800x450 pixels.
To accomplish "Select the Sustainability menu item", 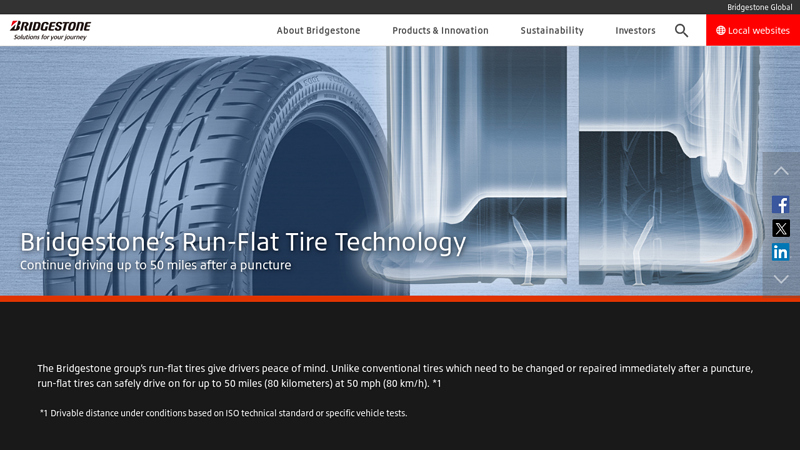I will pyautogui.click(x=552, y=31).
